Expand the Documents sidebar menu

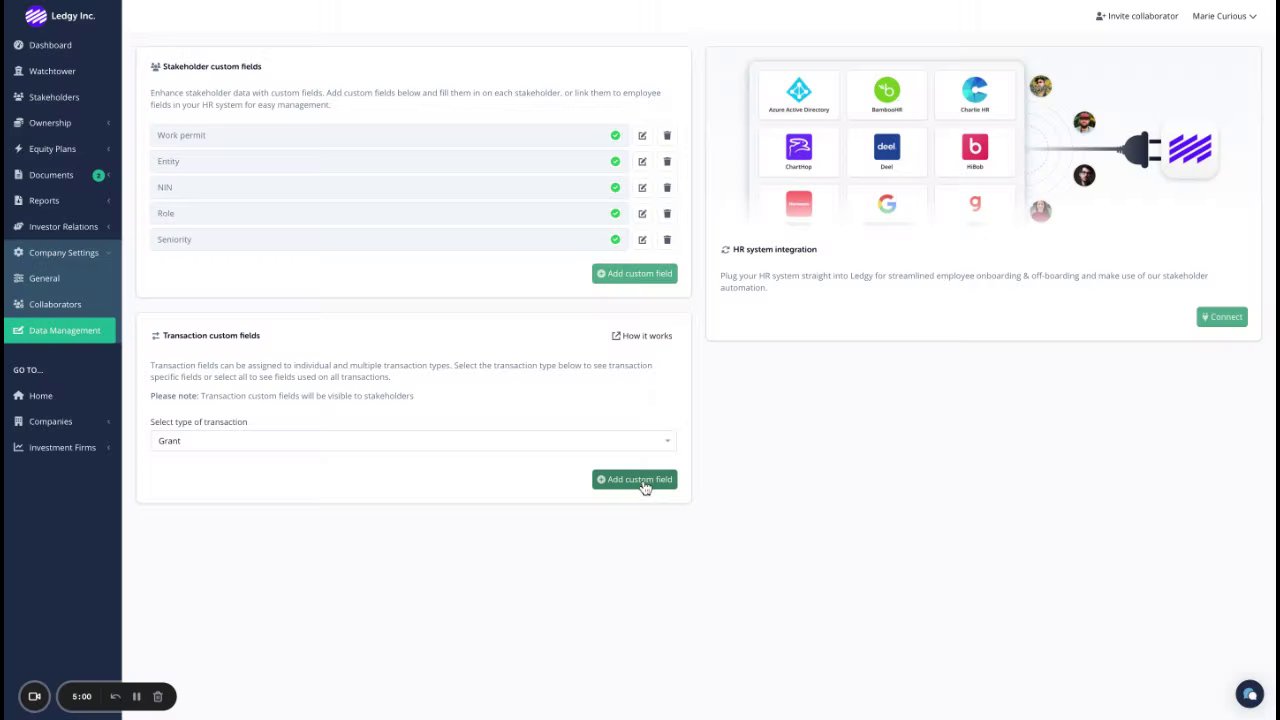click(61, 175)
